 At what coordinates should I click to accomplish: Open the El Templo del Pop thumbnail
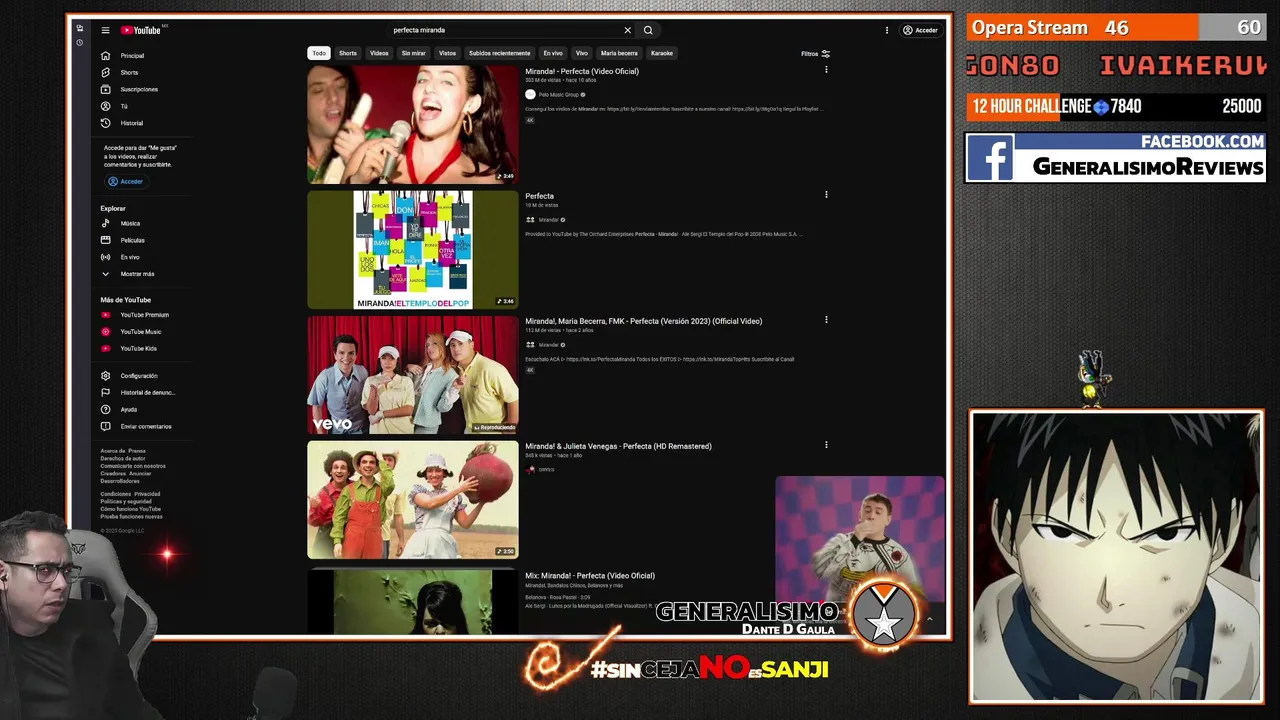(412, 249)
